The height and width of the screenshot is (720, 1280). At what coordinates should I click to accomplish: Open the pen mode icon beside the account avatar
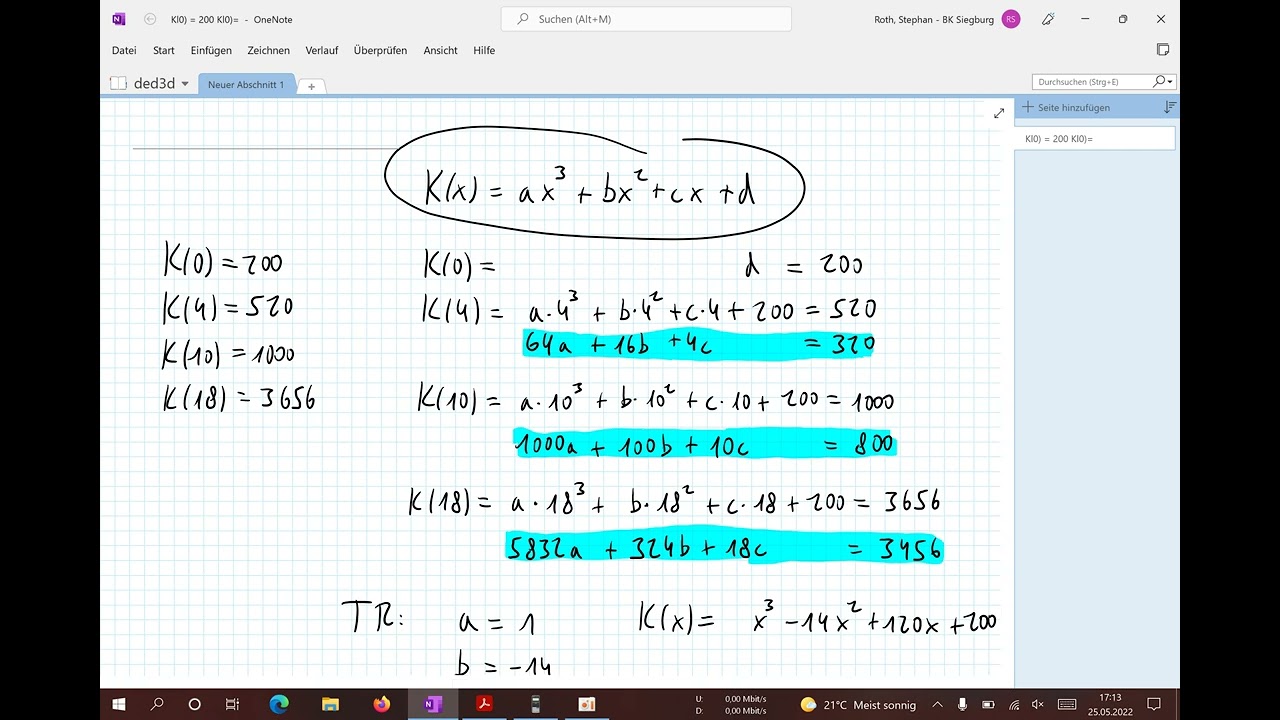1048,19
